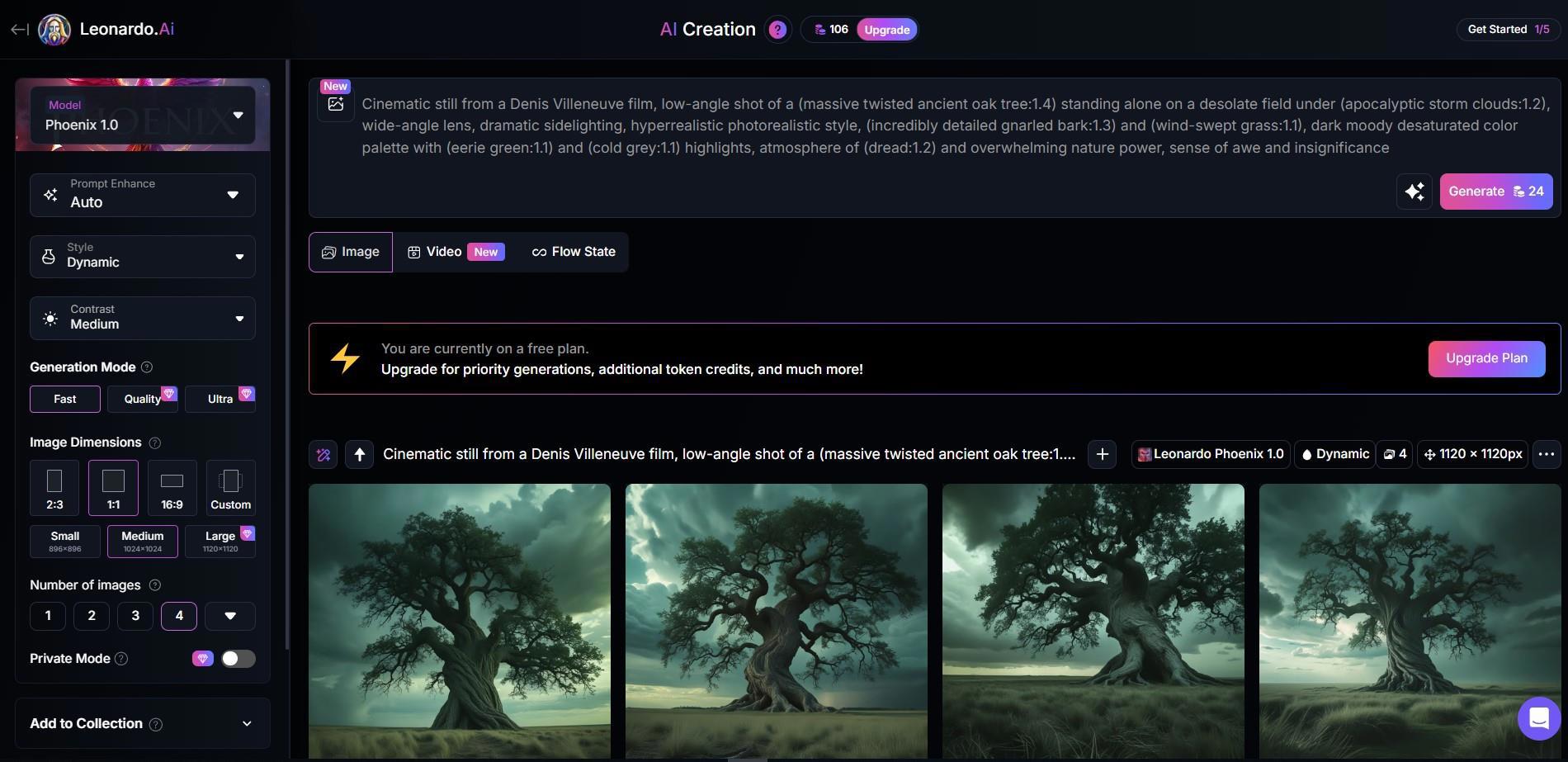Click the back arrow icon

pos(20,30)
